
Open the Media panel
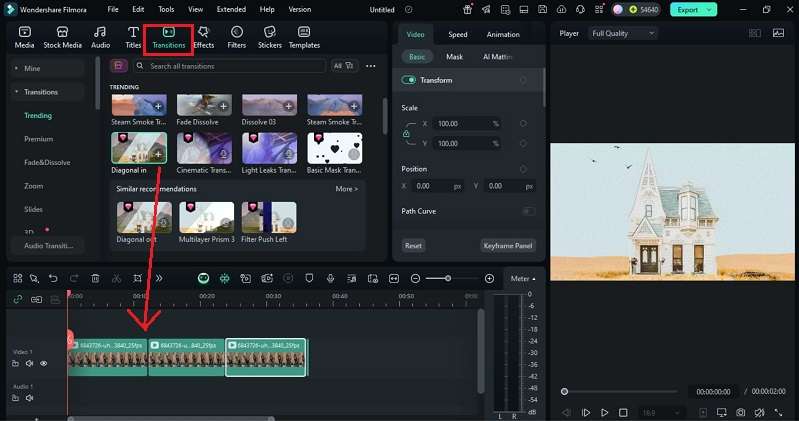coord(24,37)
